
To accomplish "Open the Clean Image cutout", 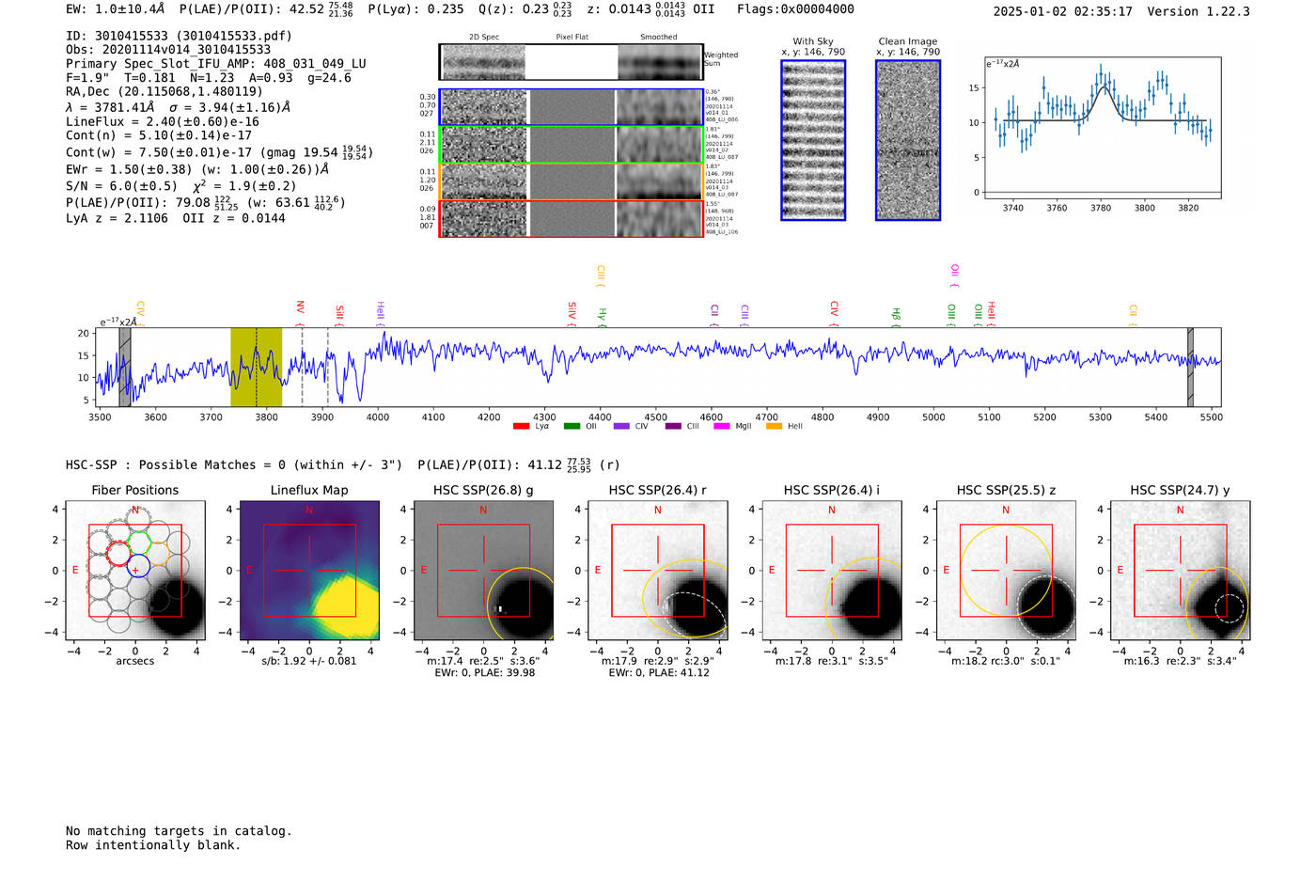I will [908, 140].
